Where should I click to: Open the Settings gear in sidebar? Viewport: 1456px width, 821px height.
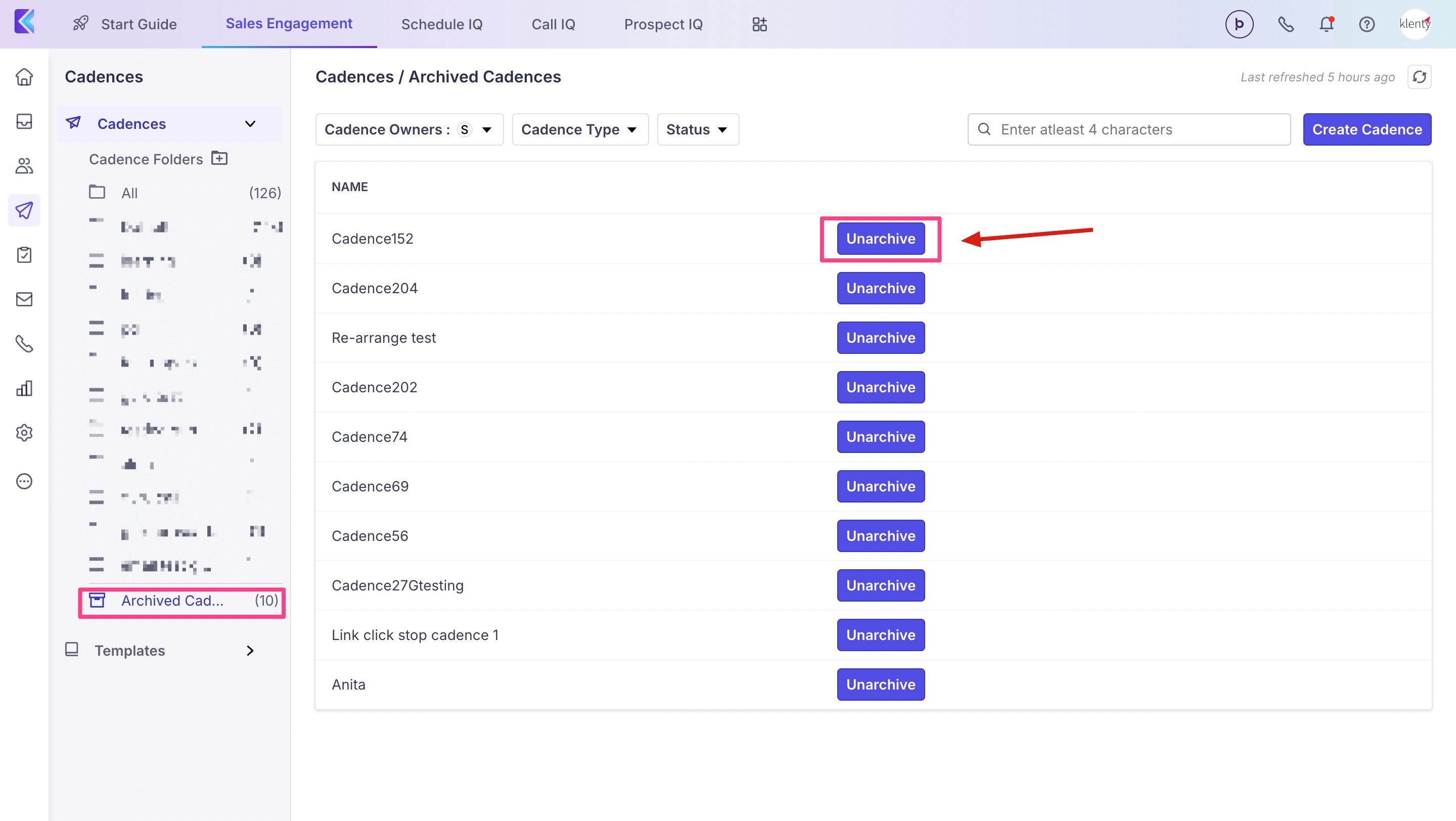click(x=24, y=433)
